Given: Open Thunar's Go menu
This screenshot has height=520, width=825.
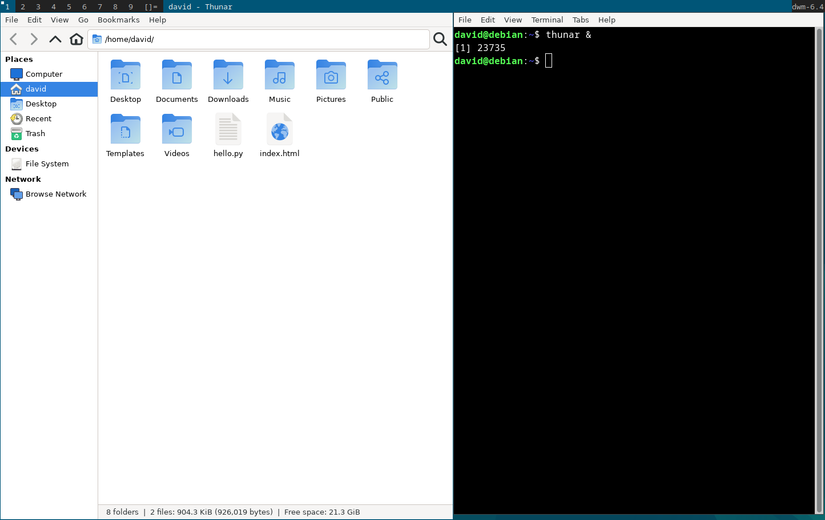Looking at the screenshot, I should pos(83,20).
